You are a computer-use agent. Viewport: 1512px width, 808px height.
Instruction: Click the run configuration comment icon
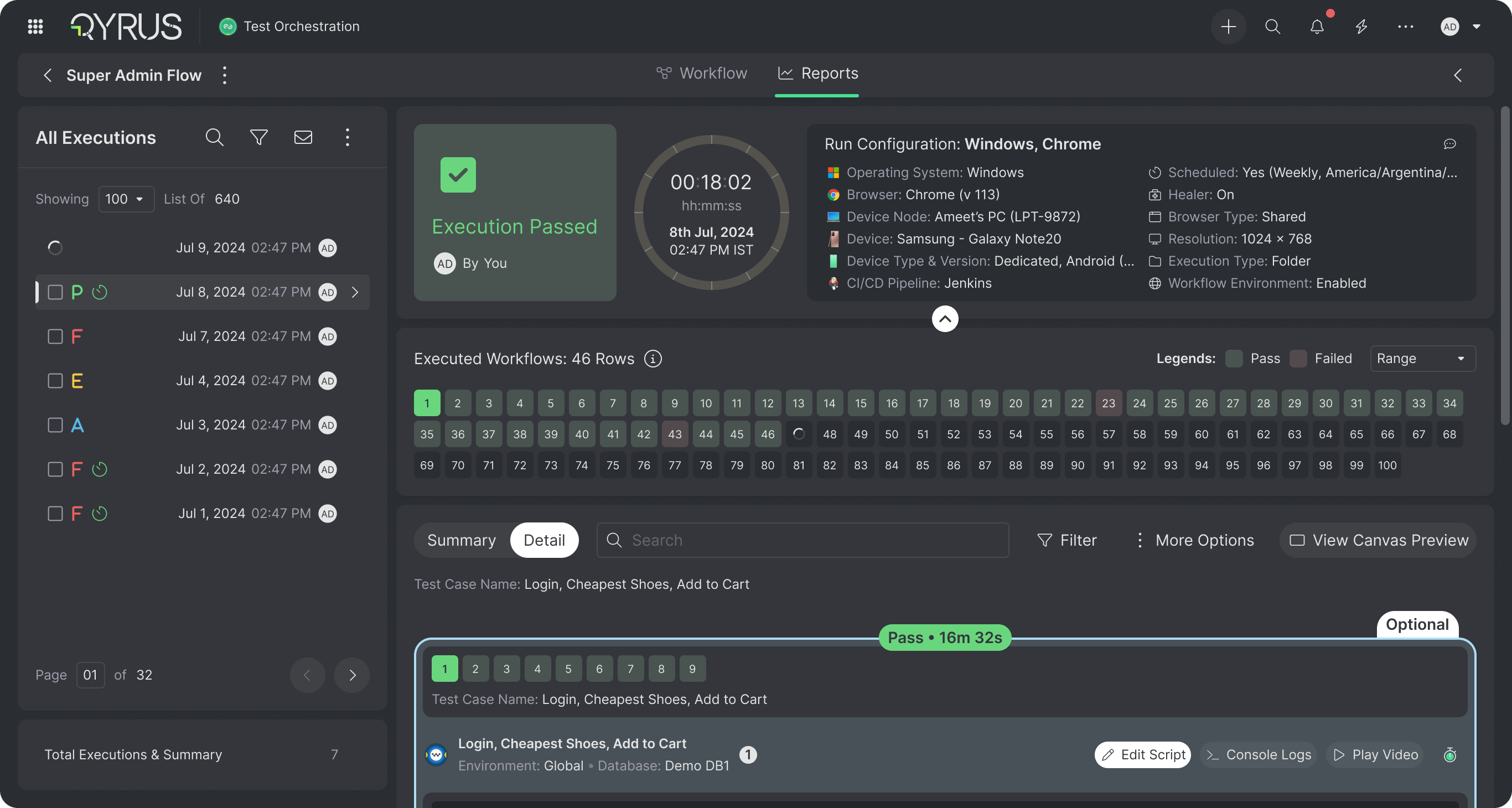[1450, 144]
